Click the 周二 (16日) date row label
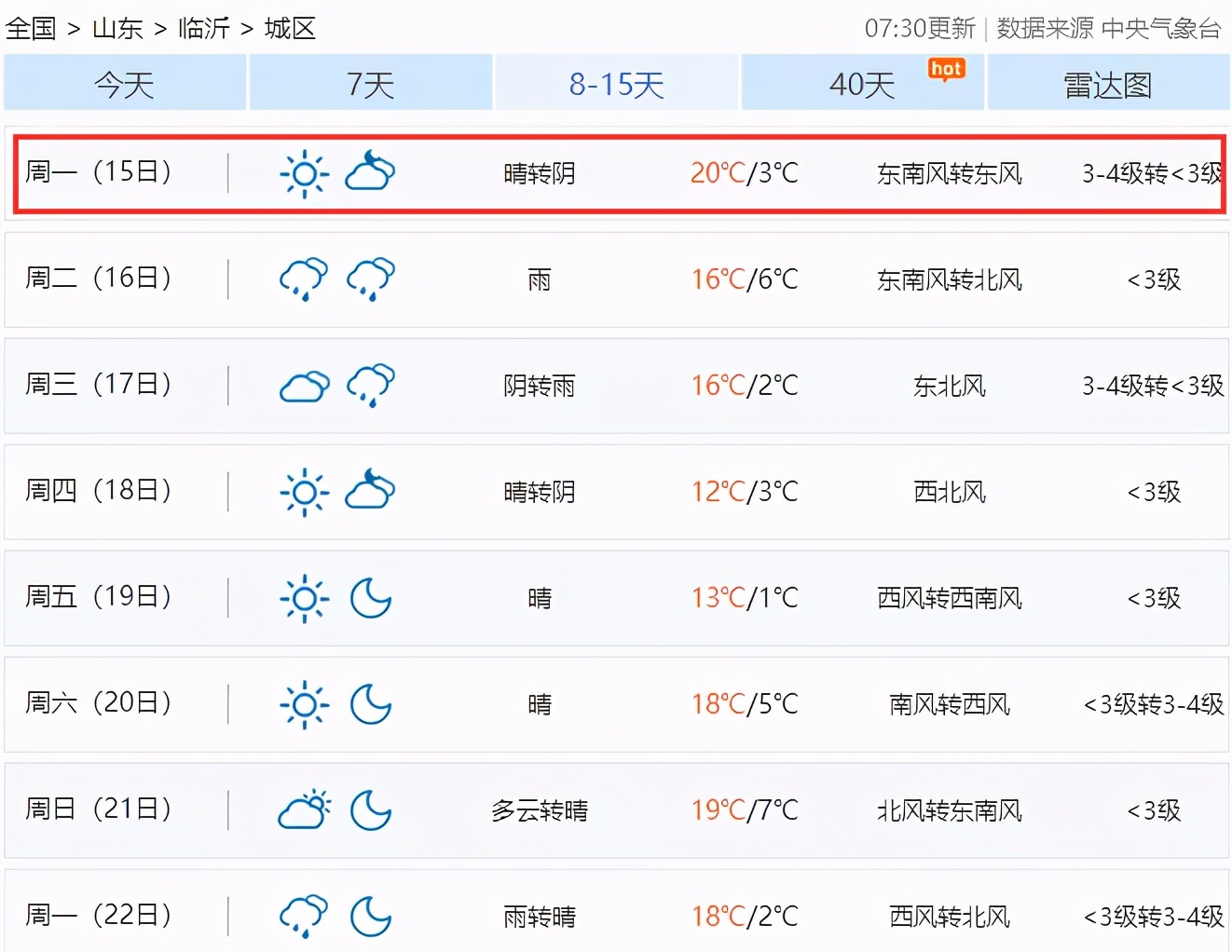The image size is (1232, 952). pyautogui.click(x=99, y=279)
